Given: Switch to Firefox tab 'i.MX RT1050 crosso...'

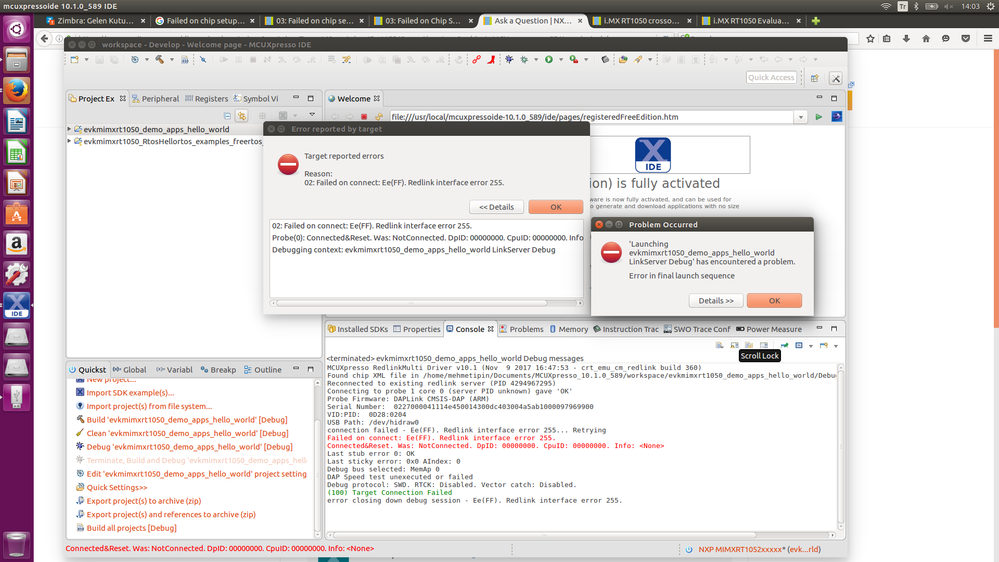Looking at the screenshot, I should point(640,20).
